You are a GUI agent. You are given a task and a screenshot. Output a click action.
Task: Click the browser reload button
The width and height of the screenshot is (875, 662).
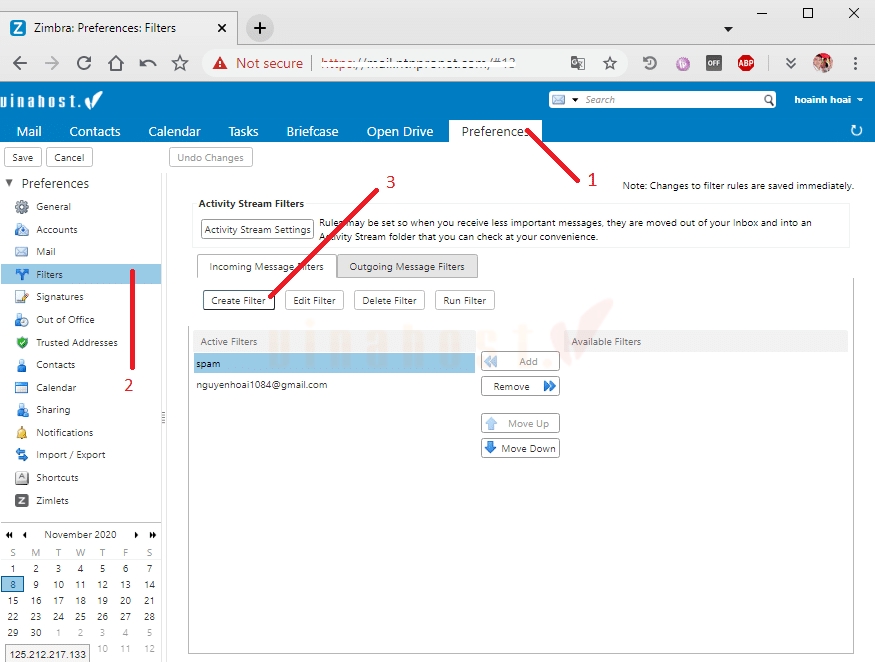(84, 63)
